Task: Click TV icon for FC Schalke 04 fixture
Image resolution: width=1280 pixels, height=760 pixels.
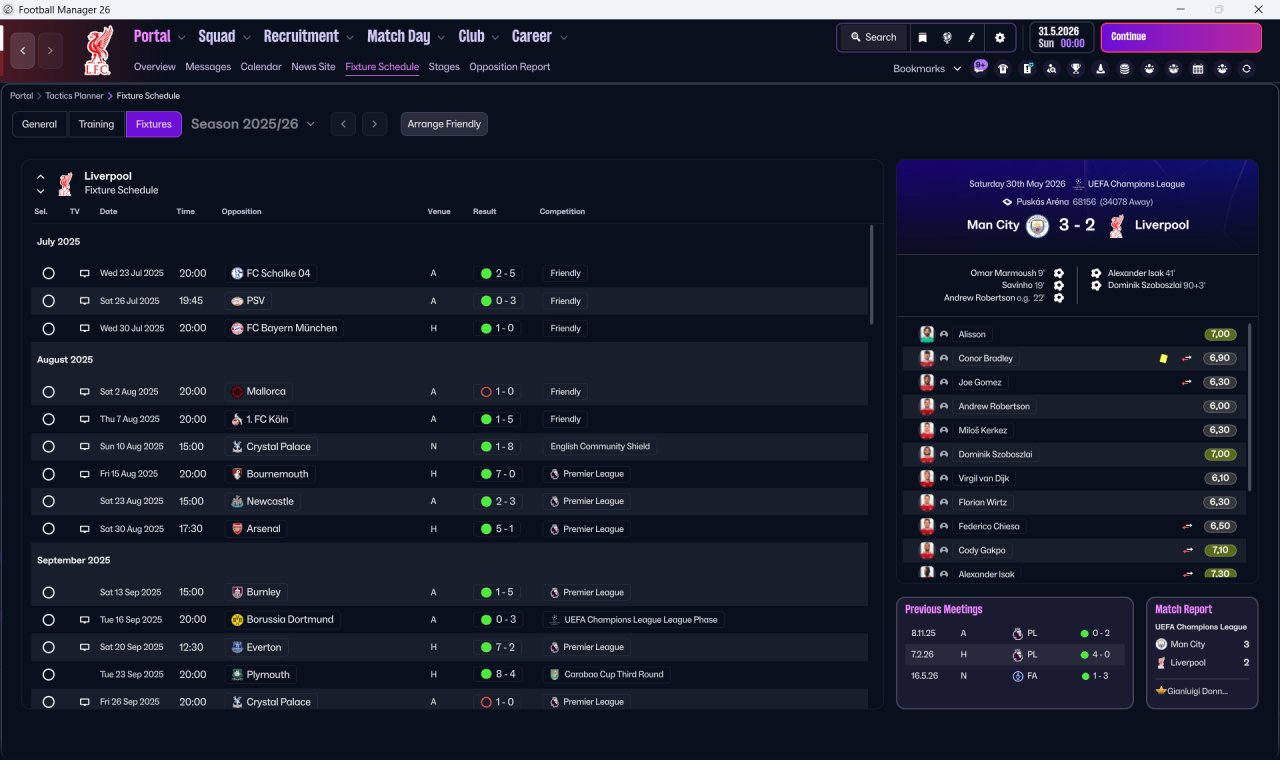Action: 85,273
